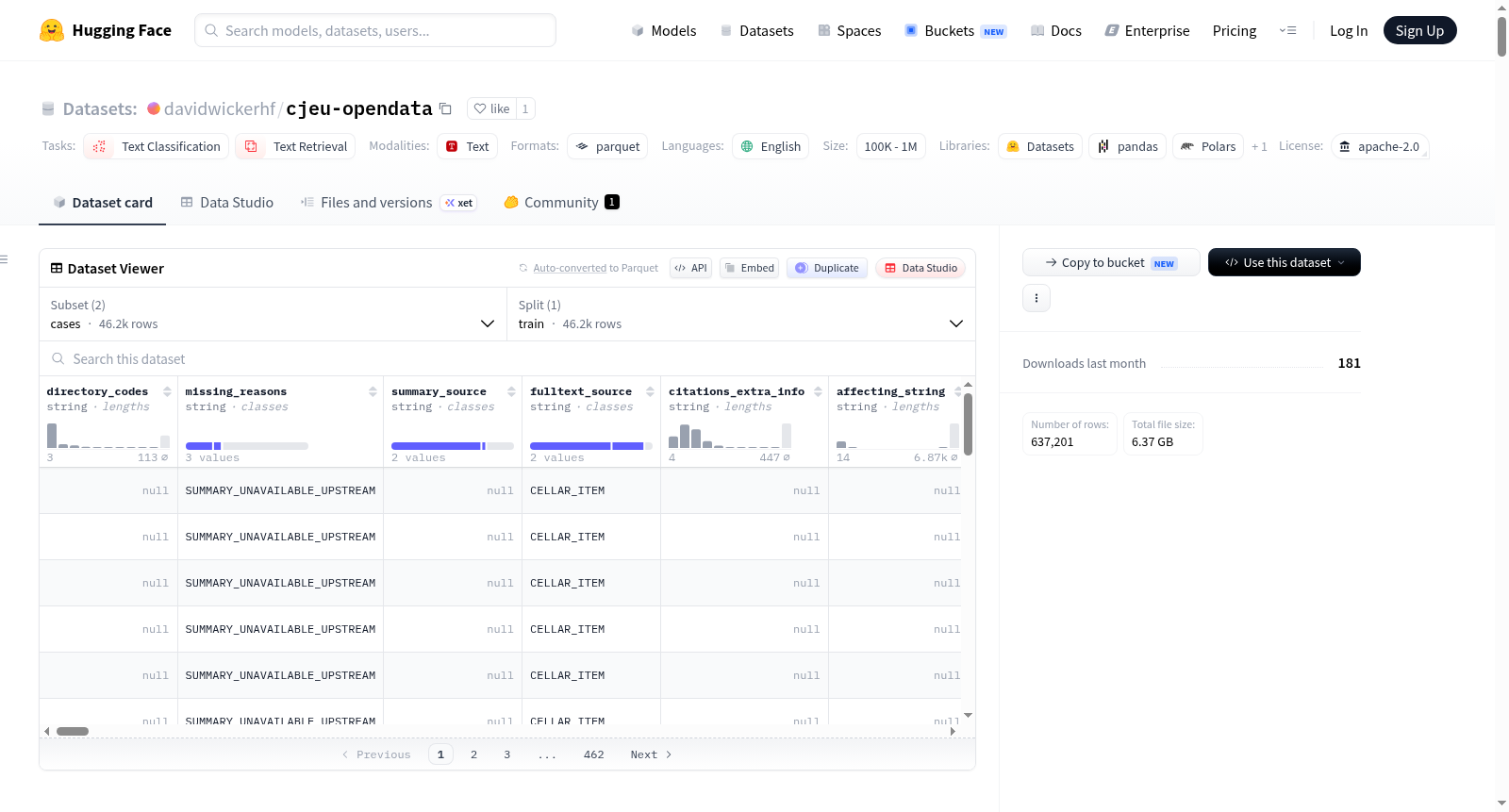Screen dimensions: 1509x812
Task: Click the Hugging Face logo icon
Action: [x=52, y=30]
